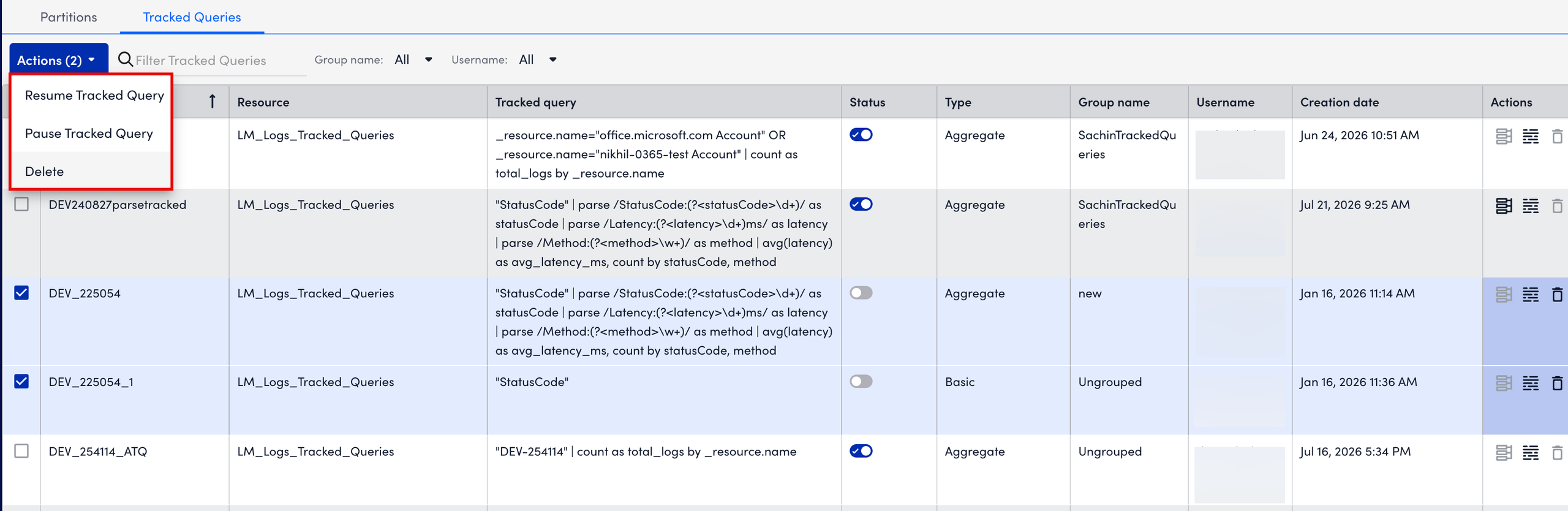Screen dimensions: 1568x511
Task: Click the Jul 16, 2026 5:34 PM date
Action: (x=1355, y=452)
